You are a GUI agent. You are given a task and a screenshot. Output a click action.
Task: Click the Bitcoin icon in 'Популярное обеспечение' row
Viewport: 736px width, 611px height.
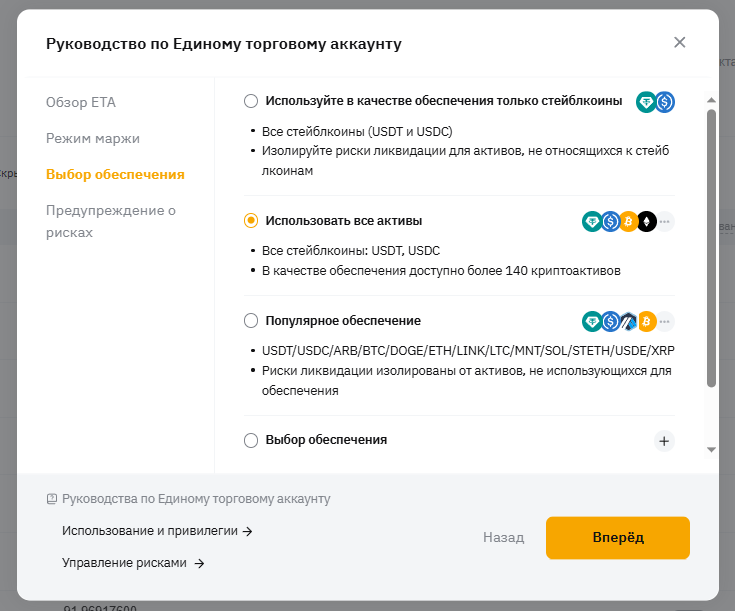(x=646, y=322)
